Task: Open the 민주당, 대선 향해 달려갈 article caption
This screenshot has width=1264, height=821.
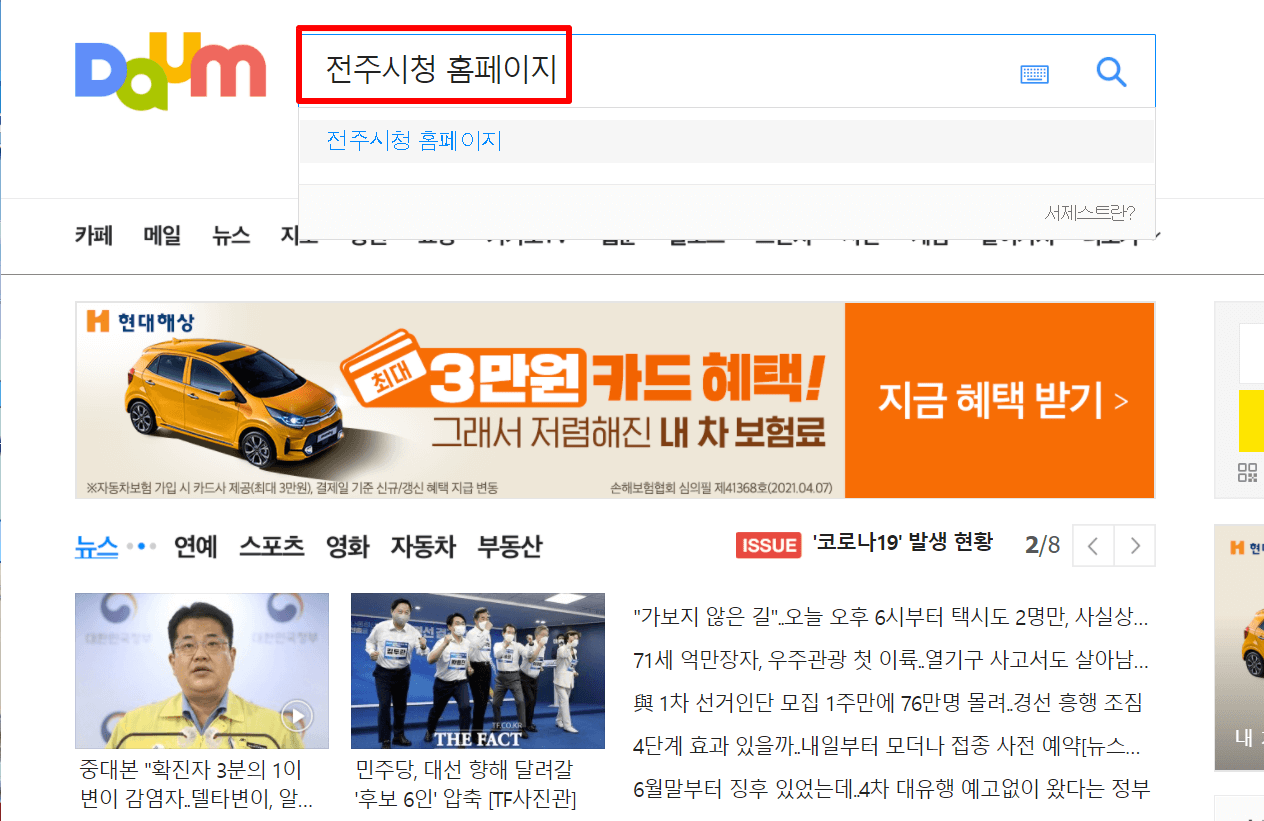Action: click(467, 785)
